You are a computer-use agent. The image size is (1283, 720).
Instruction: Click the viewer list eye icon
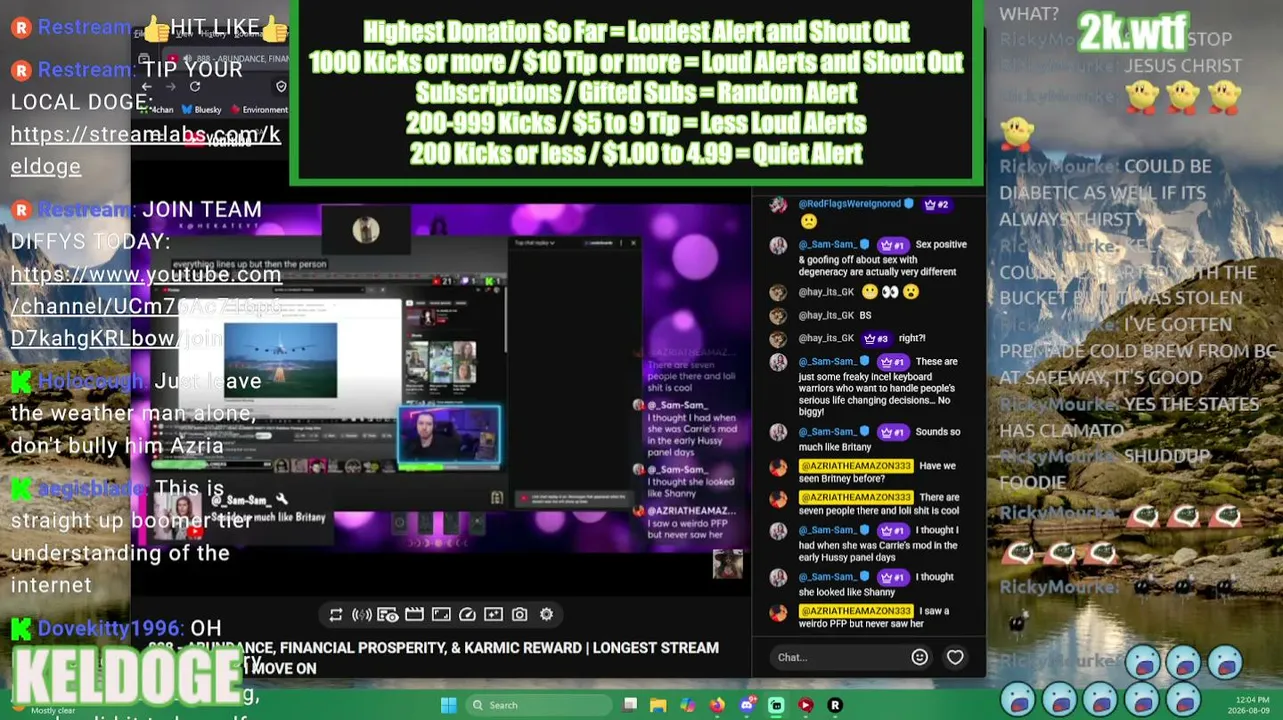point(388,615)
